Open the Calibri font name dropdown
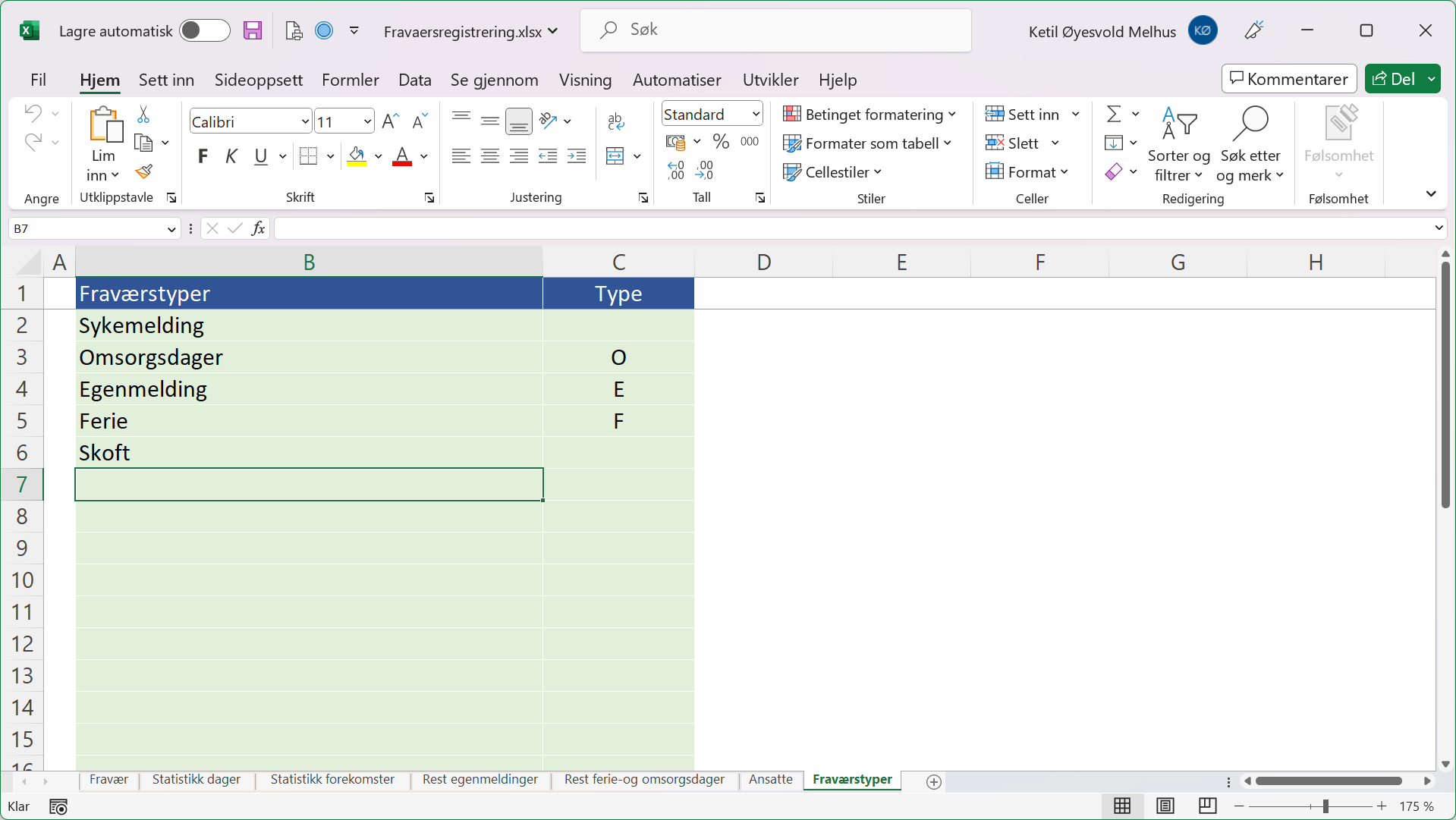Screen dimensions: 1456x820 point(305,121)
